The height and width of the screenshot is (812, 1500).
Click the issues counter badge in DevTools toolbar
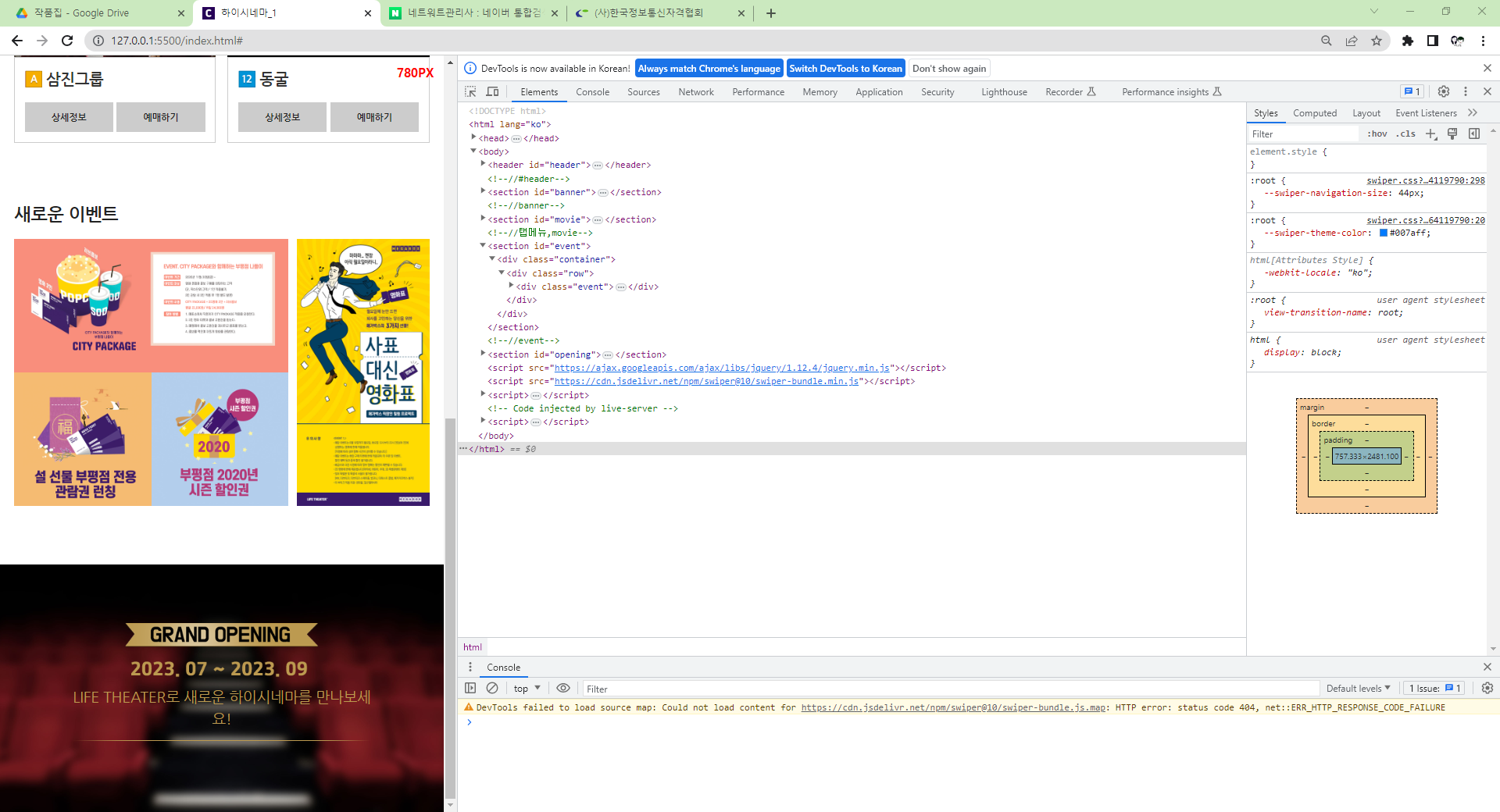coord(1412,91)
